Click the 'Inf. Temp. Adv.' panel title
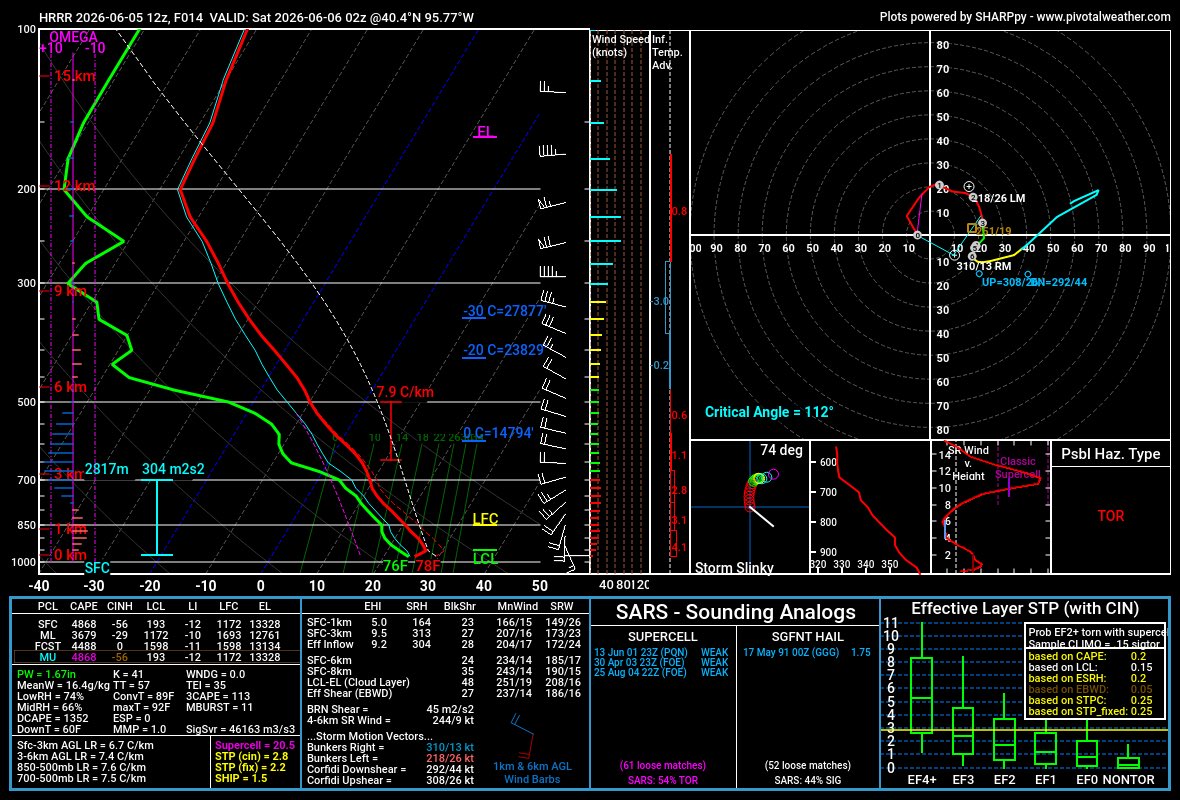The image size is (1180, 800). pyautogui.click(x=667, y=52)
